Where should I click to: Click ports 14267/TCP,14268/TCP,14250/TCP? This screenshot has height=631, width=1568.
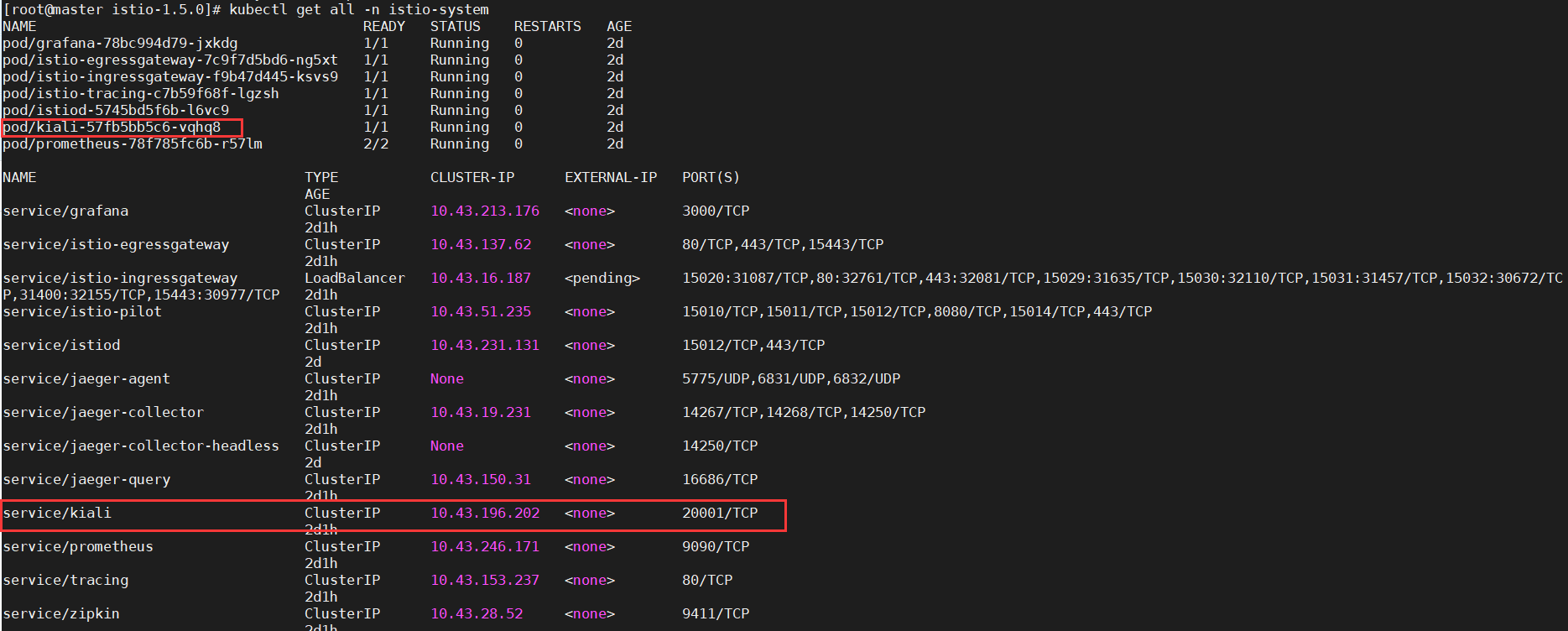point(804,413)
